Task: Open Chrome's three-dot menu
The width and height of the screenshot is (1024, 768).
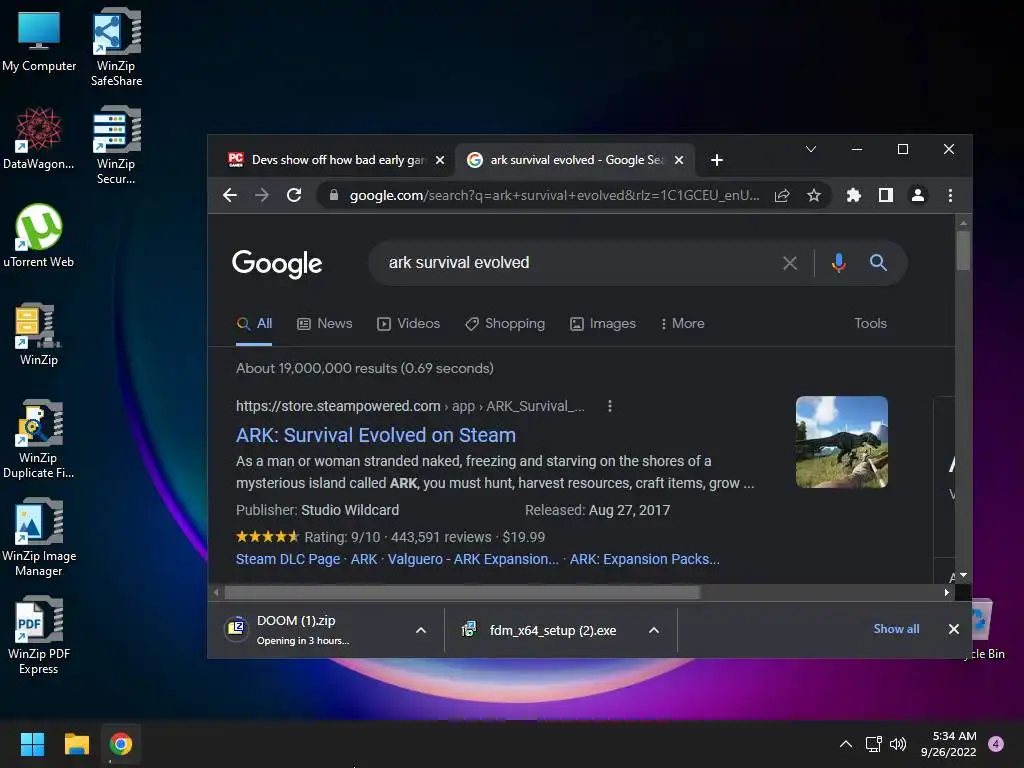Action: point(950,195)
